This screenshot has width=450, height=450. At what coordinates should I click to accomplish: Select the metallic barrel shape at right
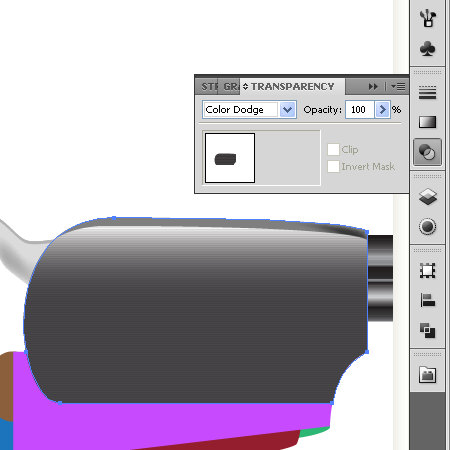pos(381,278)
